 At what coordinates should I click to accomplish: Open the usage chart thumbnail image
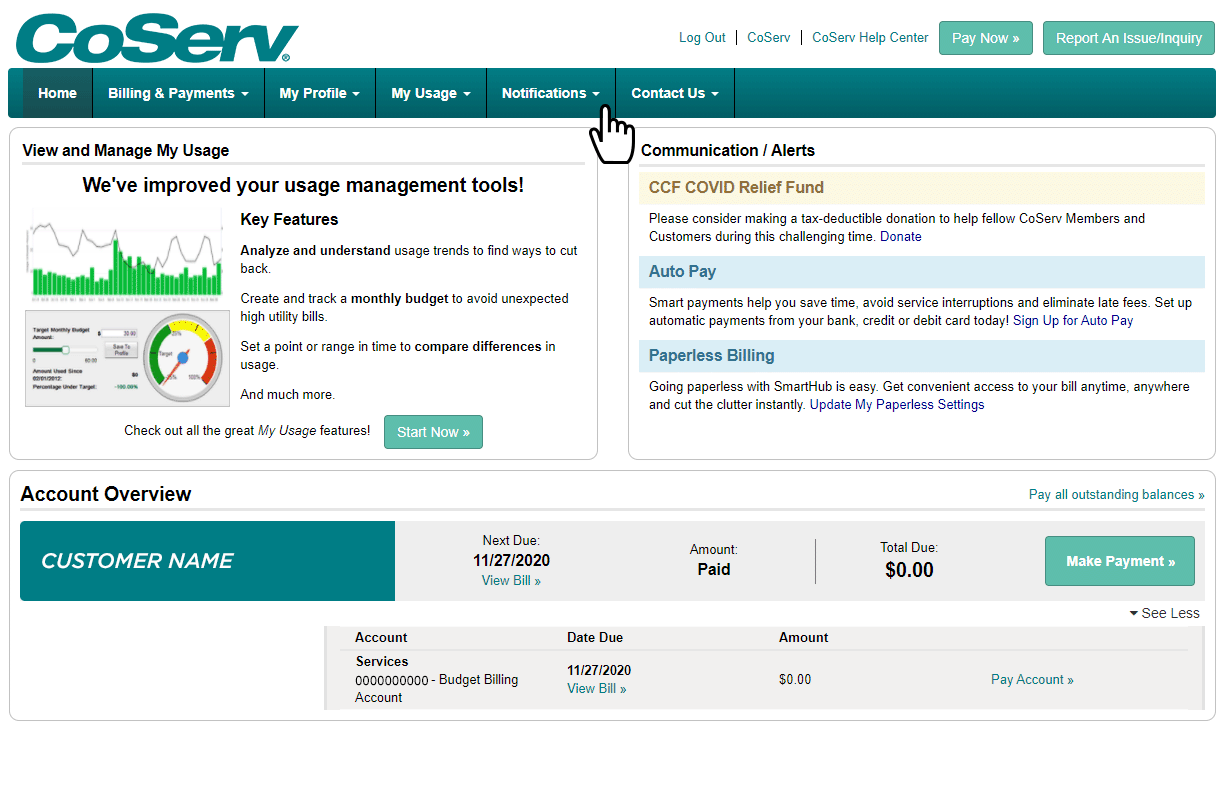coord(125,256)
